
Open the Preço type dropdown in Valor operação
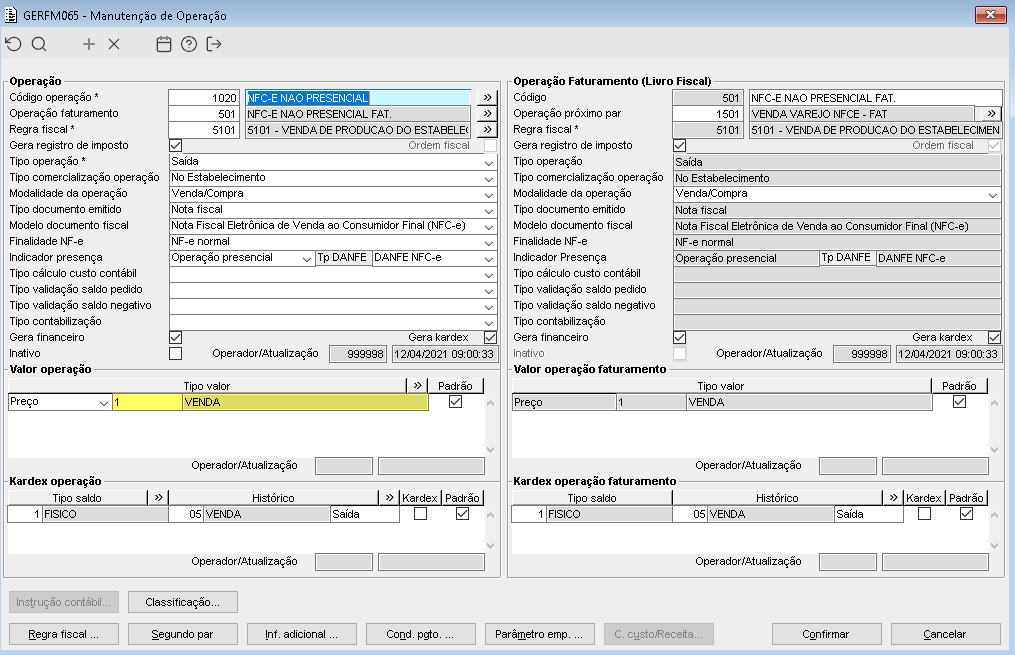point(104,402)
